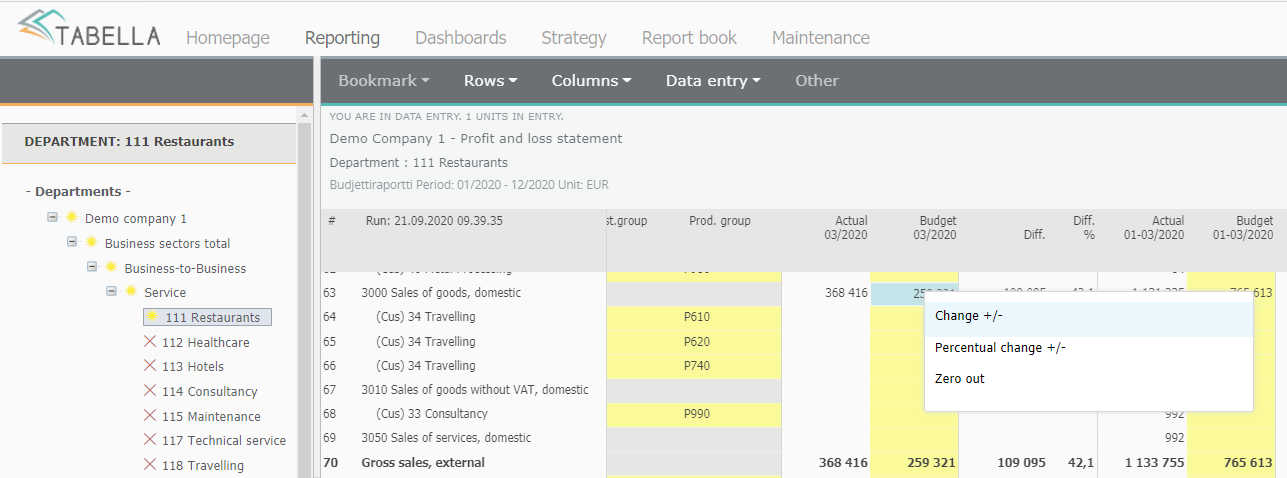This screenshot has width=1287, height=478.
Task: Collapse the Demo company 1 tree node
Action: pos(52,218)
